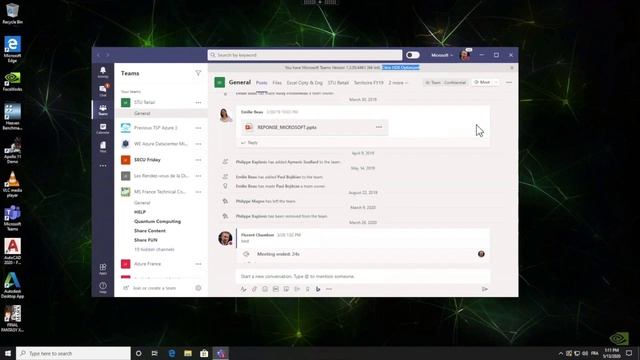Viewport: 640px width, 360px height.
Task: Open more options for SECU Friday team
Action: coord(198,160)
